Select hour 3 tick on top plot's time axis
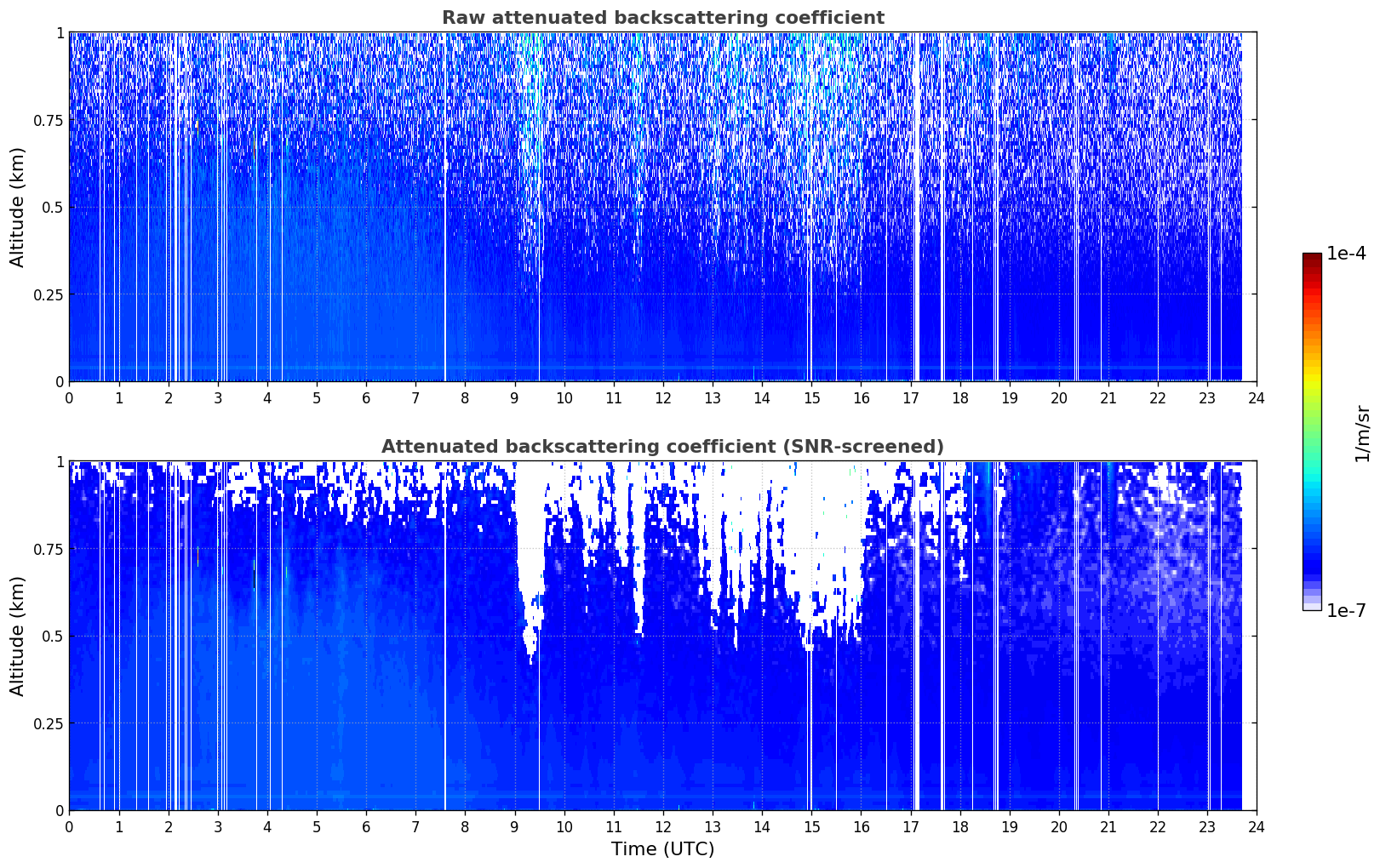This screenshot has height=868, width=1380. click(217, 397)
